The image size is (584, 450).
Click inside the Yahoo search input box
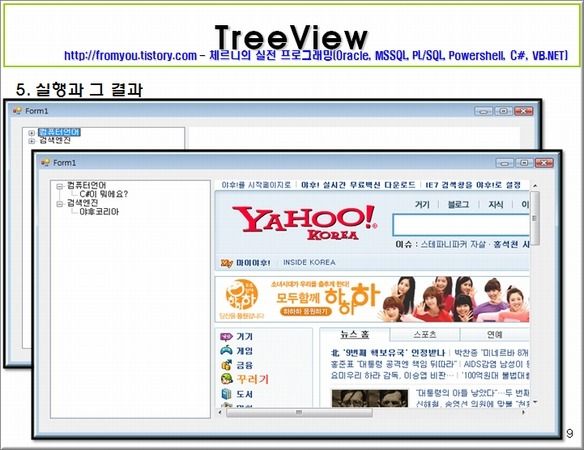461,225
